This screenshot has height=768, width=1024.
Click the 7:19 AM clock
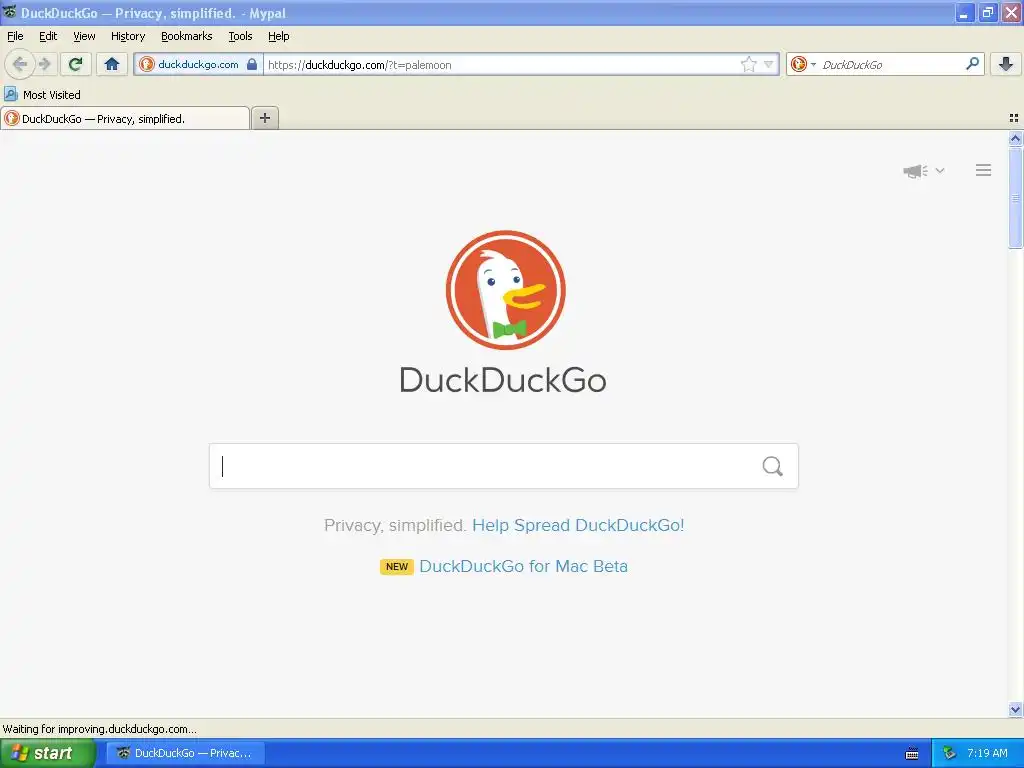pos(987,753)
